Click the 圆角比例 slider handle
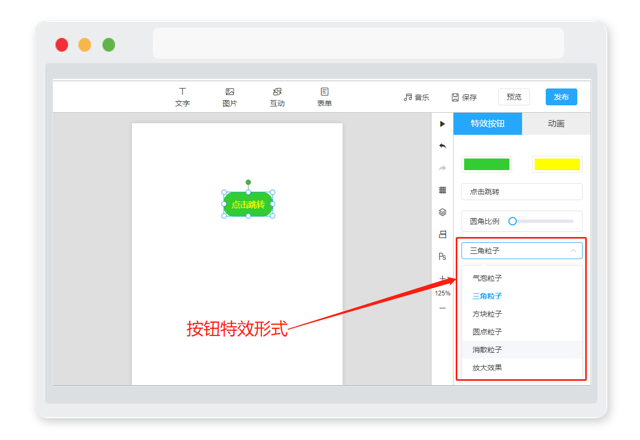This screenshot has width=640, height=440. click(x=513, y=221)
